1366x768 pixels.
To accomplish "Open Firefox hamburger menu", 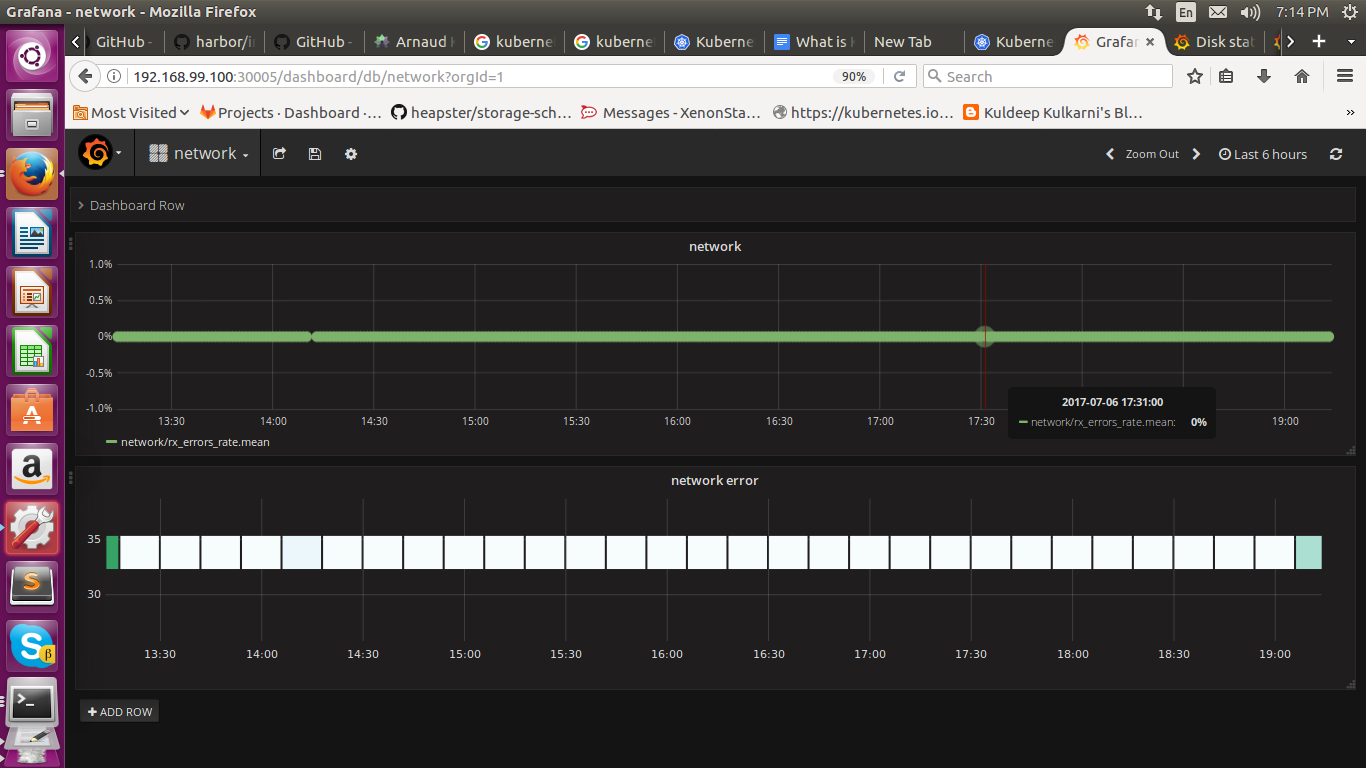I will 1345,76.
